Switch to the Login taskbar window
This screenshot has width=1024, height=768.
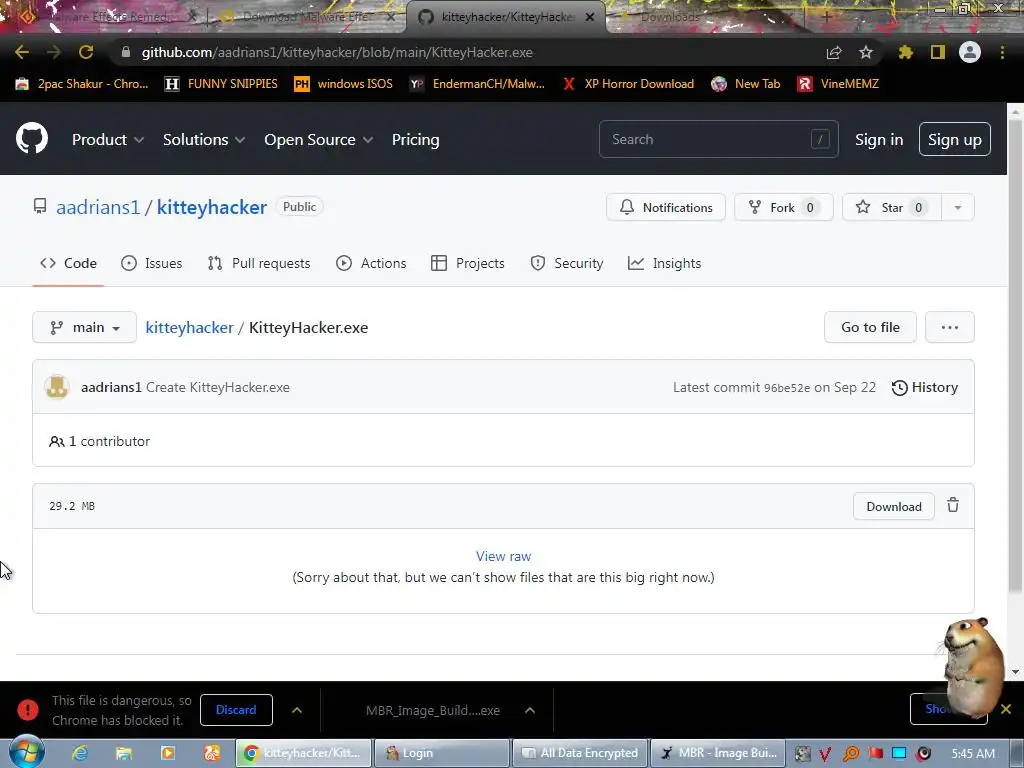441,753
